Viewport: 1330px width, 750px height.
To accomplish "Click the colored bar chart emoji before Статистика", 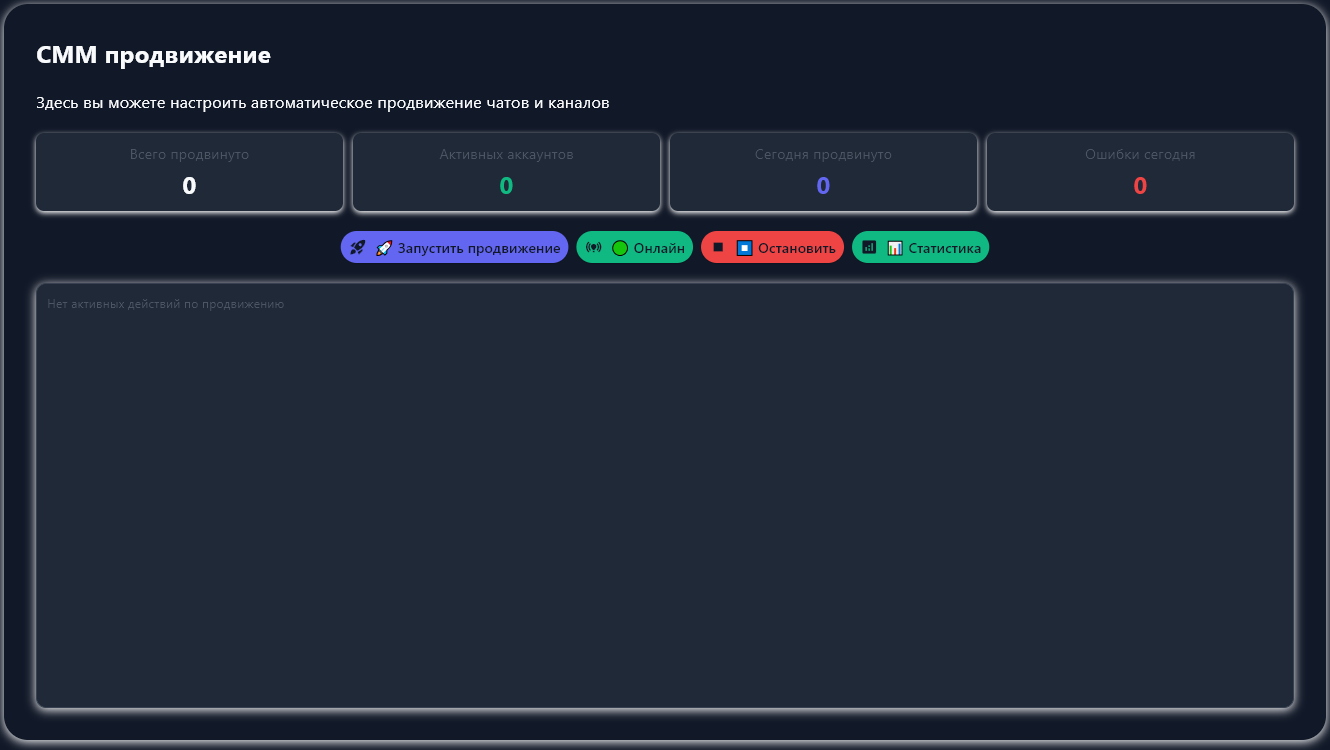I will tap(895, 248).
